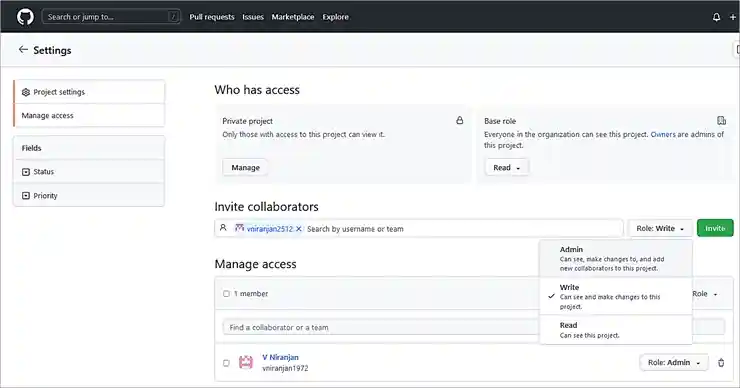Click V Niranjan's avatar image
740x388 pixels.
[x=246, y=363]
